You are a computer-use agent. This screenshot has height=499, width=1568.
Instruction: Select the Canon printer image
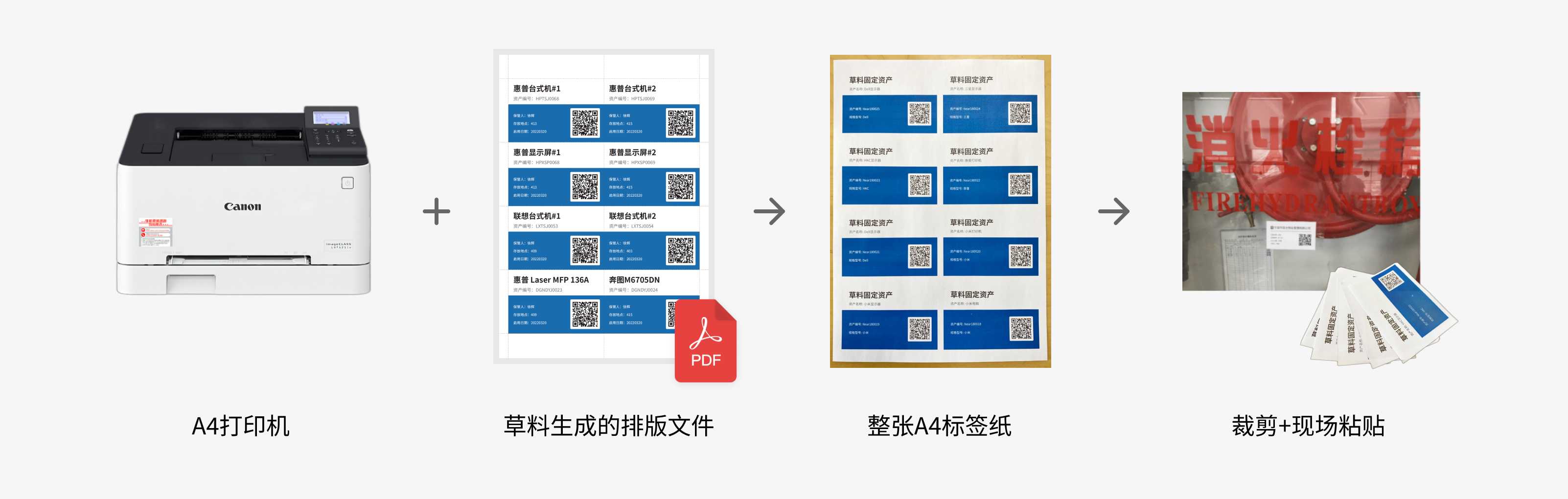[244, 200]
